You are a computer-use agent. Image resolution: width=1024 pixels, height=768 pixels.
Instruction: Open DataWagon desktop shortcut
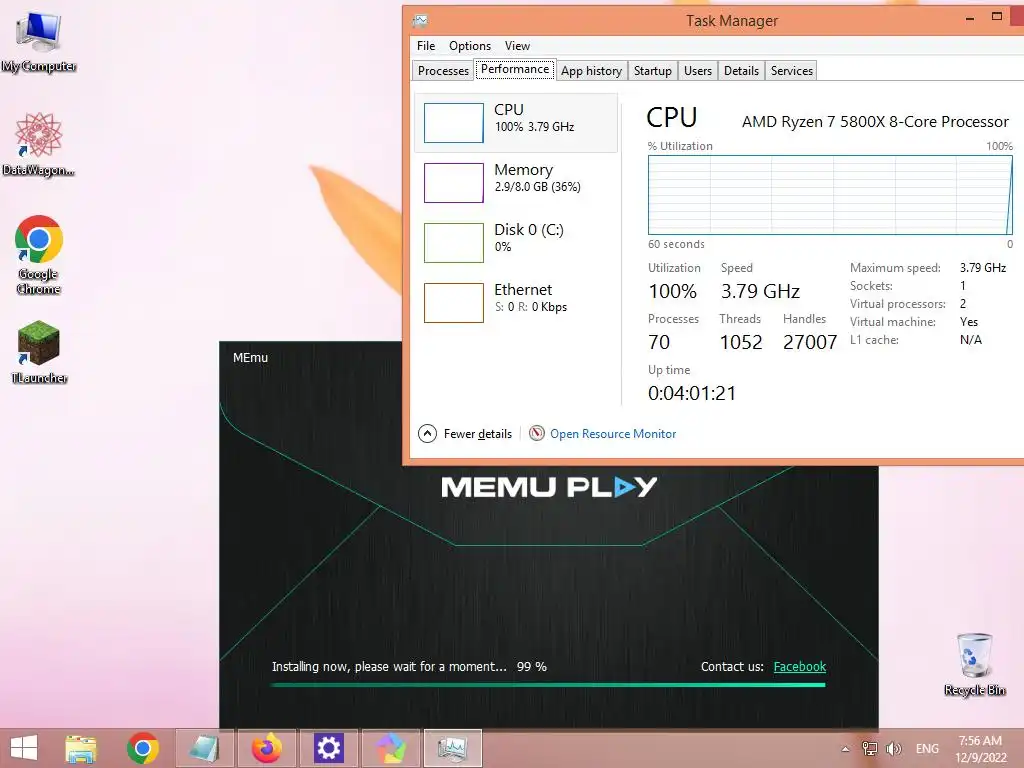pyautogui.click(x=39, y=144)
